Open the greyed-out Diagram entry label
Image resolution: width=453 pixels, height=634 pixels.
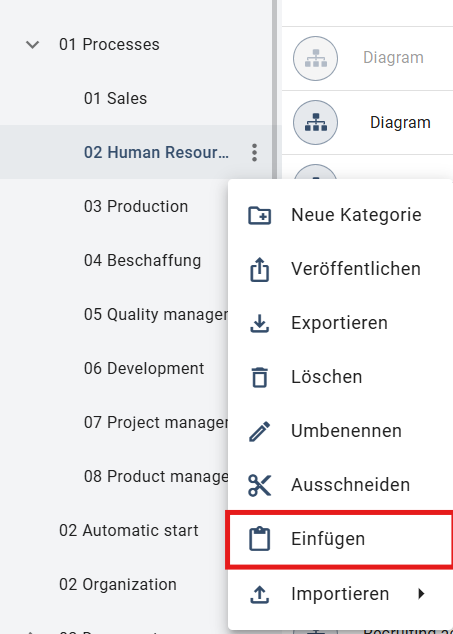point(393,58)
